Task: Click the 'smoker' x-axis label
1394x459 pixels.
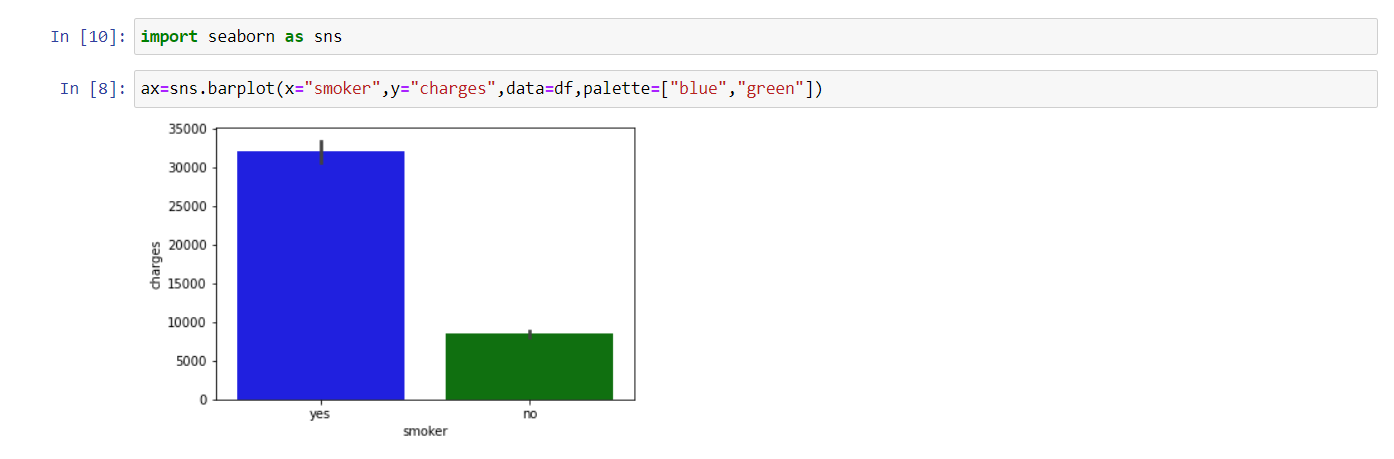Action: [425, 432]
